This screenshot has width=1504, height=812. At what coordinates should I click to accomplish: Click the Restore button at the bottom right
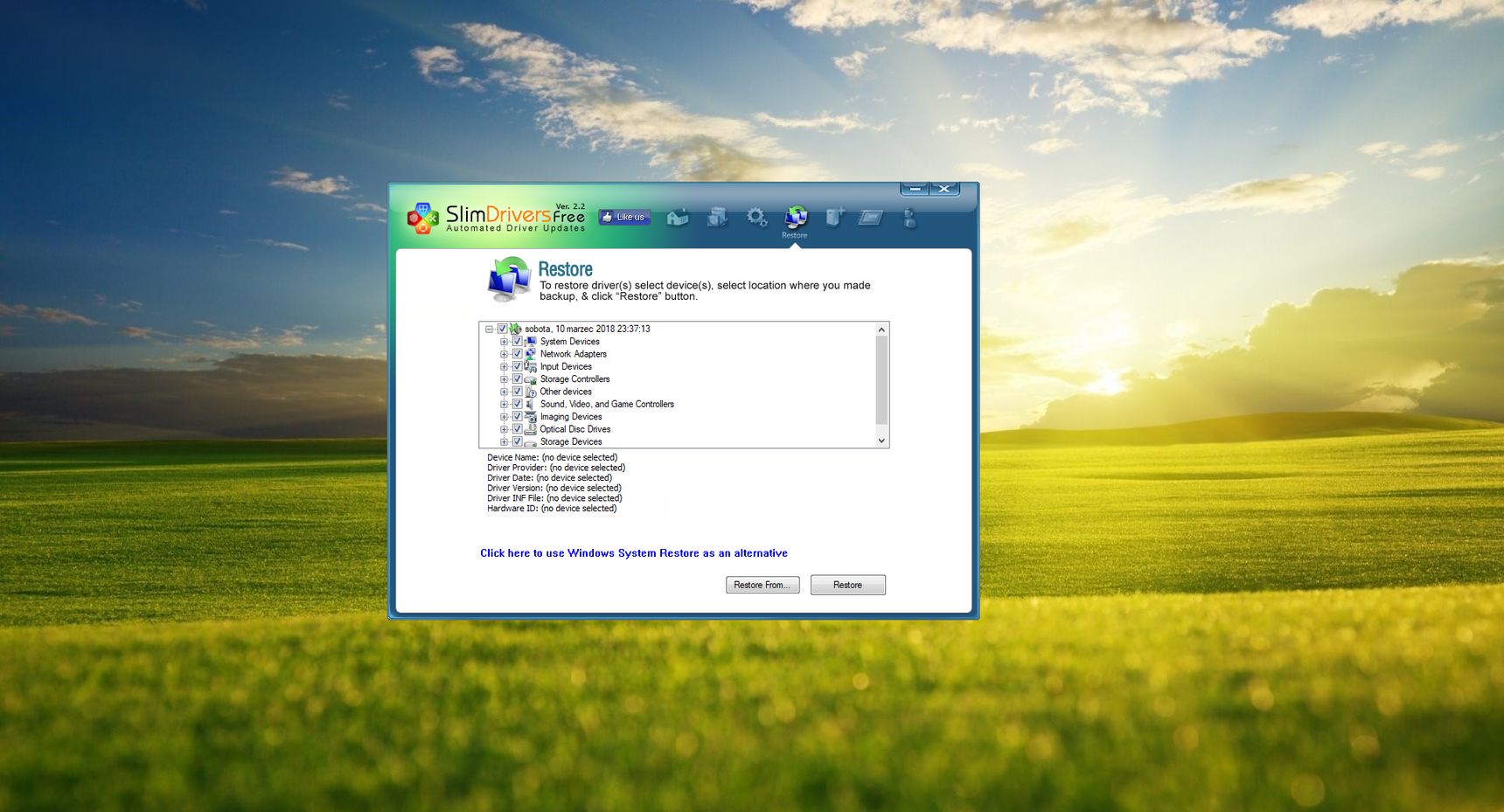pos(848,585)
